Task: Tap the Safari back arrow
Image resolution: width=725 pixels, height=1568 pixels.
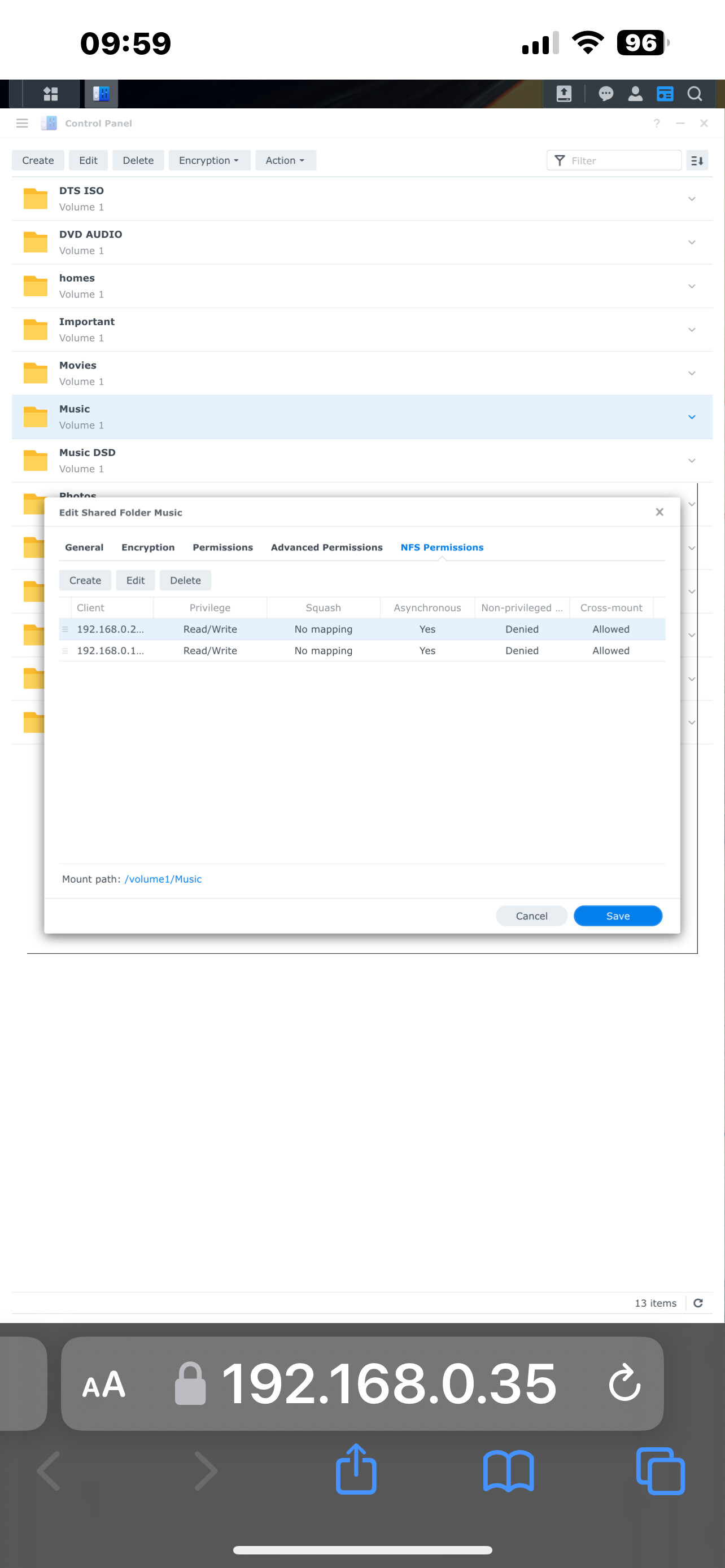Action: [49, 1471]
